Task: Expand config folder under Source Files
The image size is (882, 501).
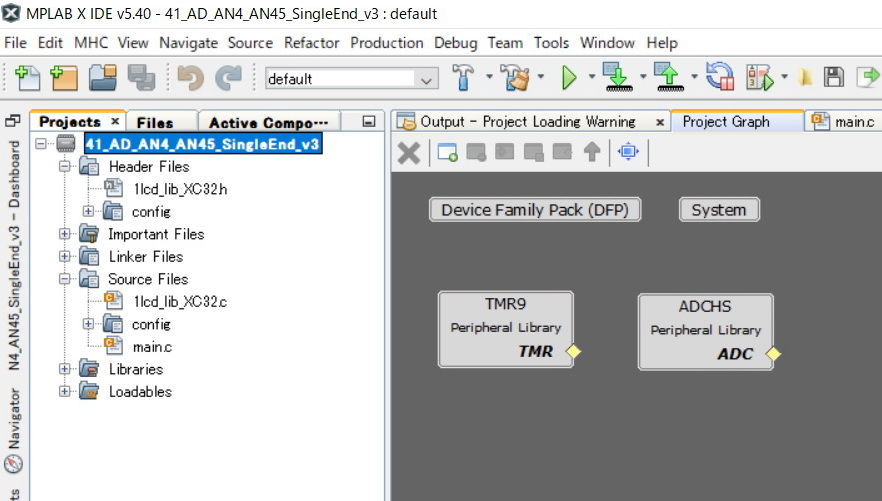Action: [88, 324]
